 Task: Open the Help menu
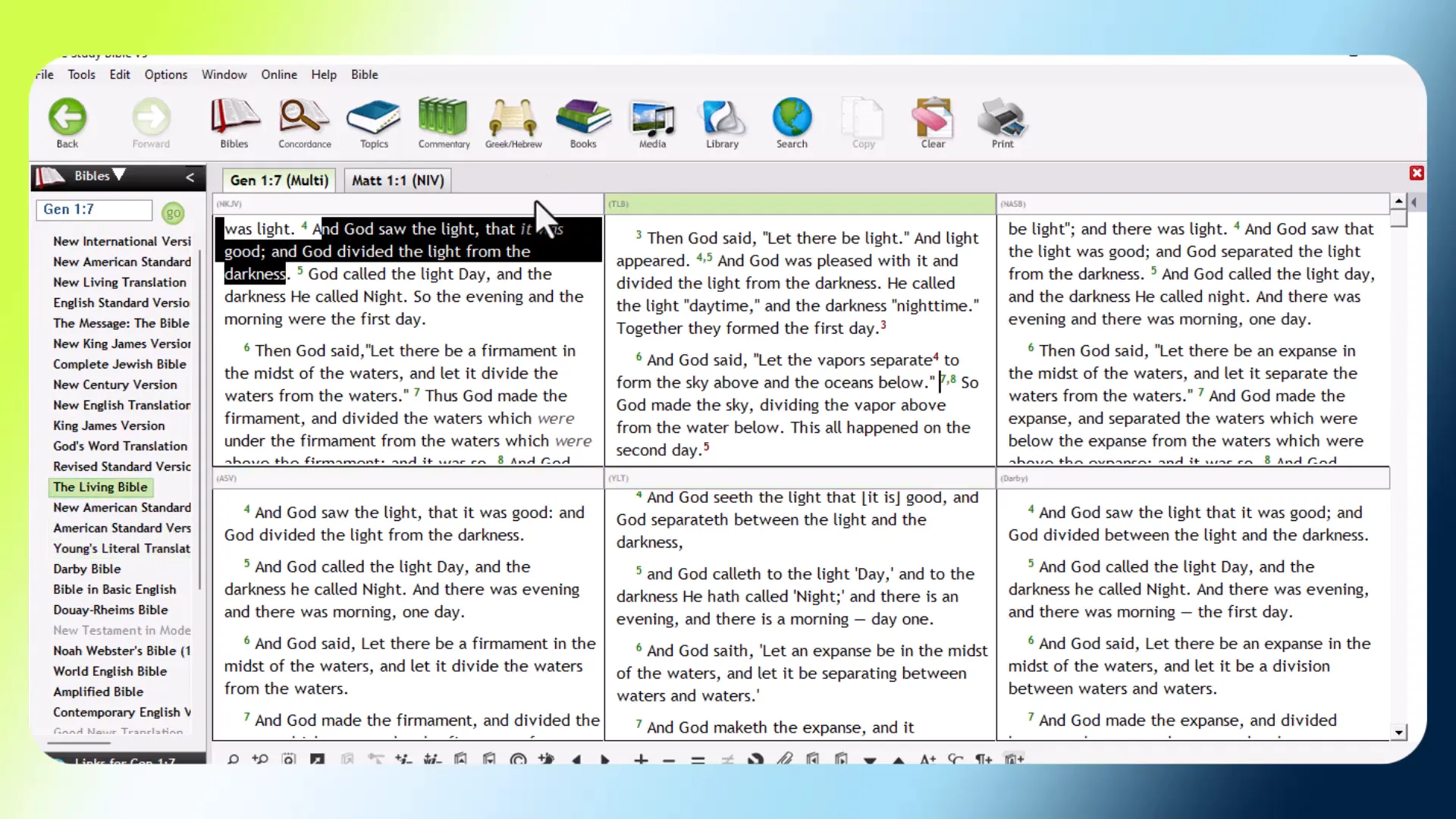coord(324,74)
